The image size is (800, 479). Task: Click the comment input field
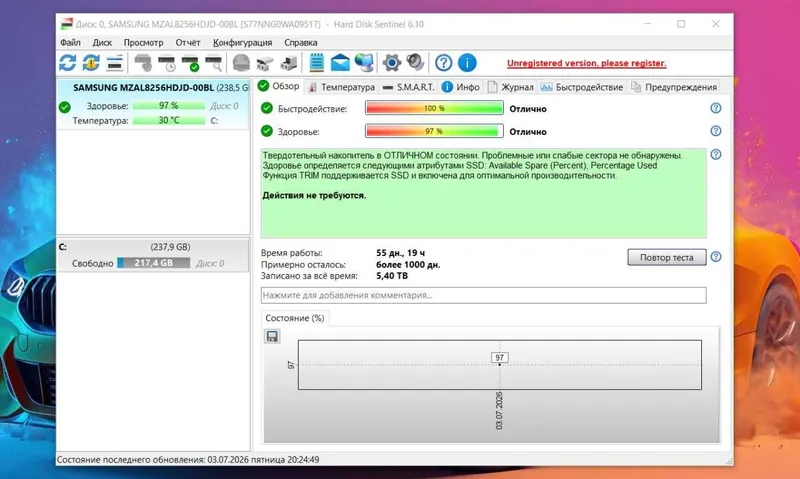coord(484,295)
